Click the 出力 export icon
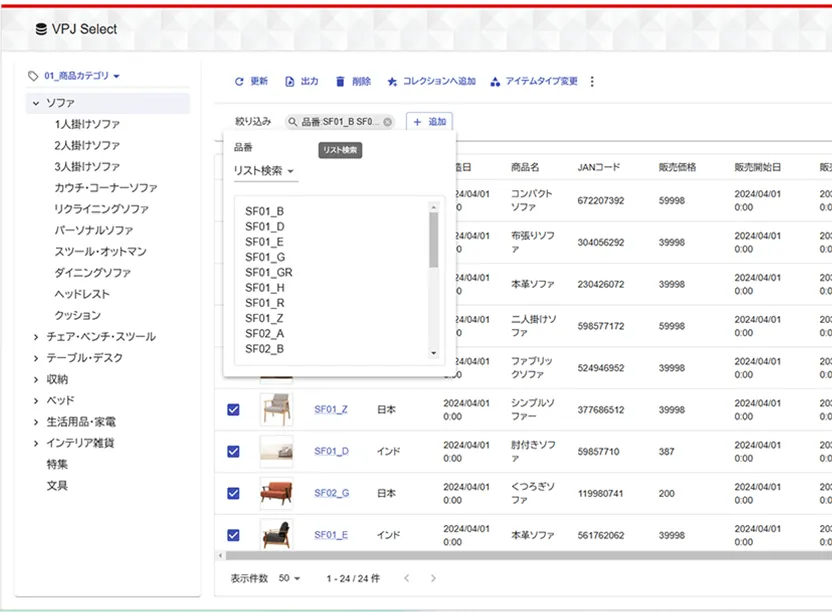 (291, 82)
